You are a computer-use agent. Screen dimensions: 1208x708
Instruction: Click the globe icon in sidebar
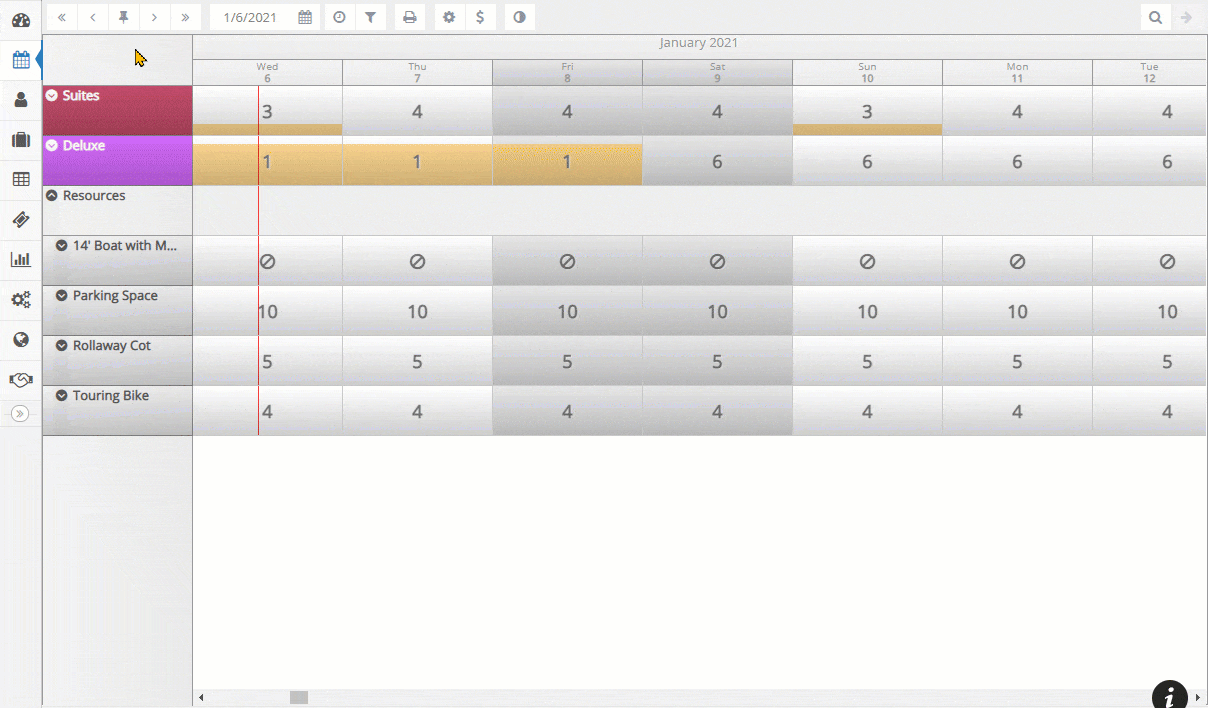[x=20, y=339]
